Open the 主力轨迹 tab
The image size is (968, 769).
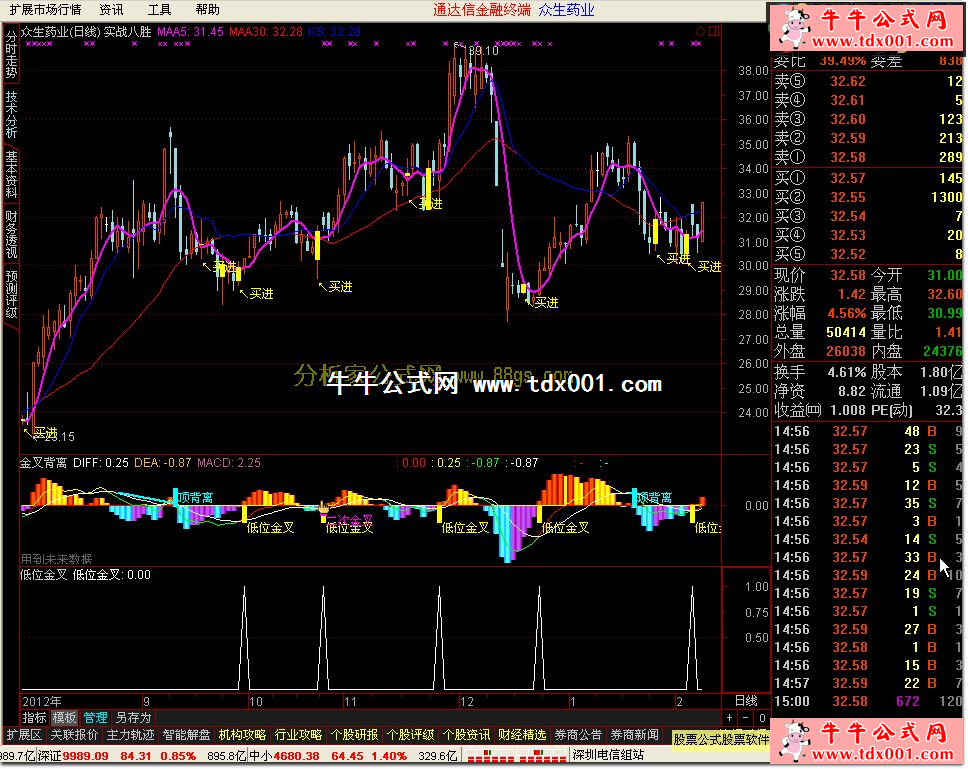(x=130, y=735)
